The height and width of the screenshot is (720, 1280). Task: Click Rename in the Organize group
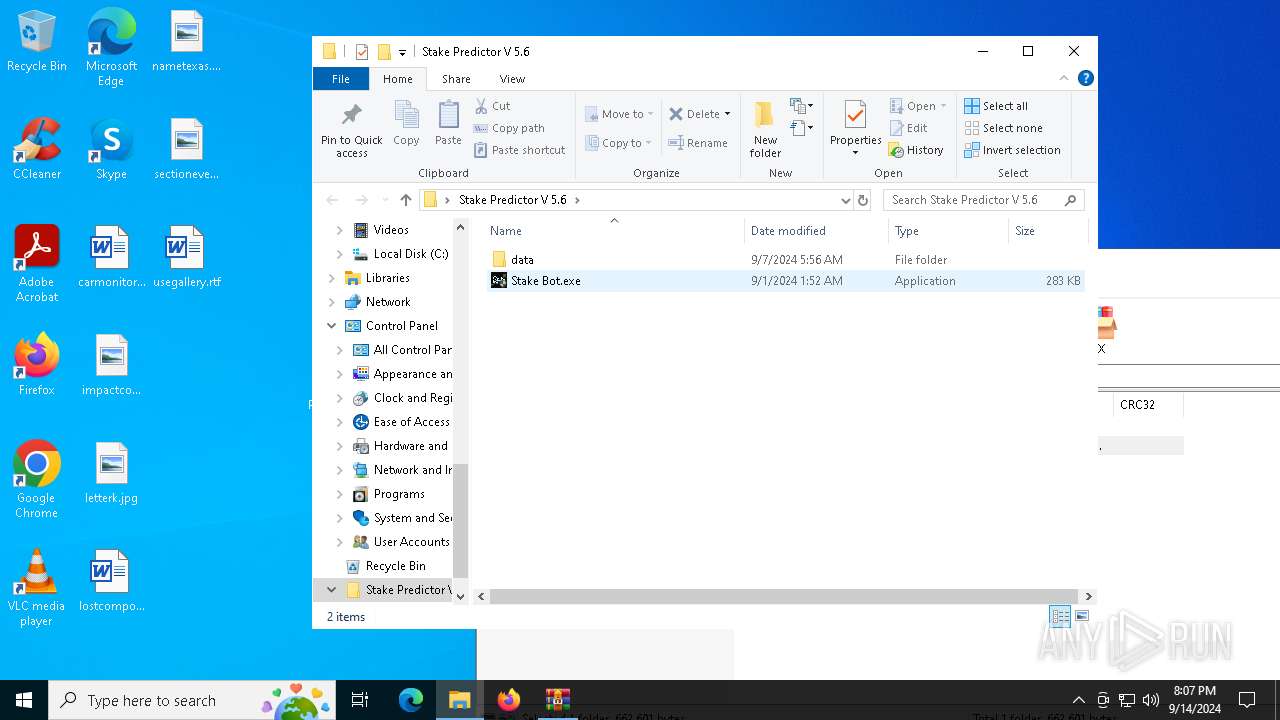tap(698, 143)
